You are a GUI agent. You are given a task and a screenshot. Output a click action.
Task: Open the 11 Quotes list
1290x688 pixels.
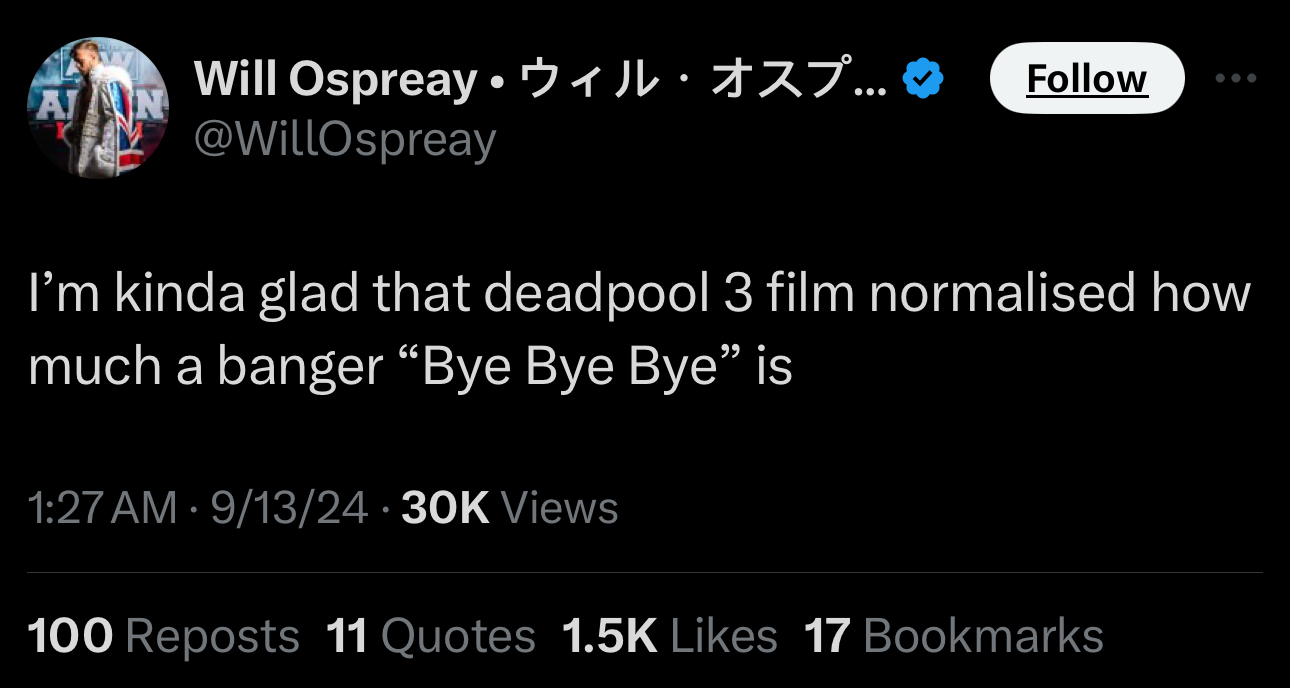431,636
